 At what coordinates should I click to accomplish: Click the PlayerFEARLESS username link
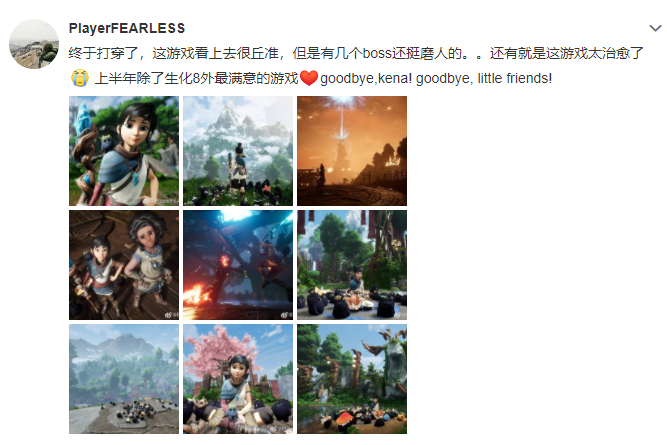click(127, 29)
